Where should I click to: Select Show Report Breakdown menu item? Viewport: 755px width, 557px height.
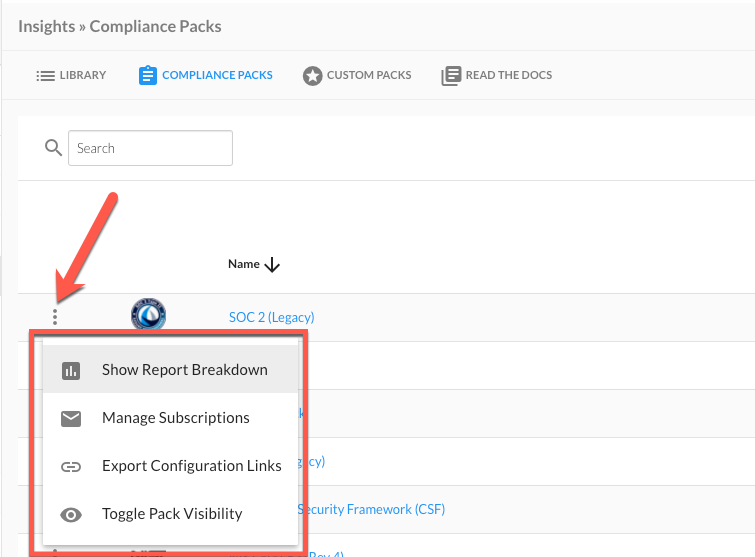coord(170,369)
